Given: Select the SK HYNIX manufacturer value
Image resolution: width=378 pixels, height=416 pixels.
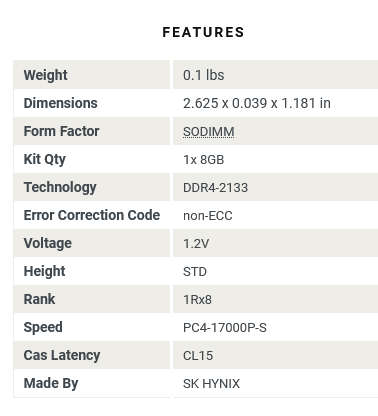Looking at the screenshot, I should tap(211, 384).
